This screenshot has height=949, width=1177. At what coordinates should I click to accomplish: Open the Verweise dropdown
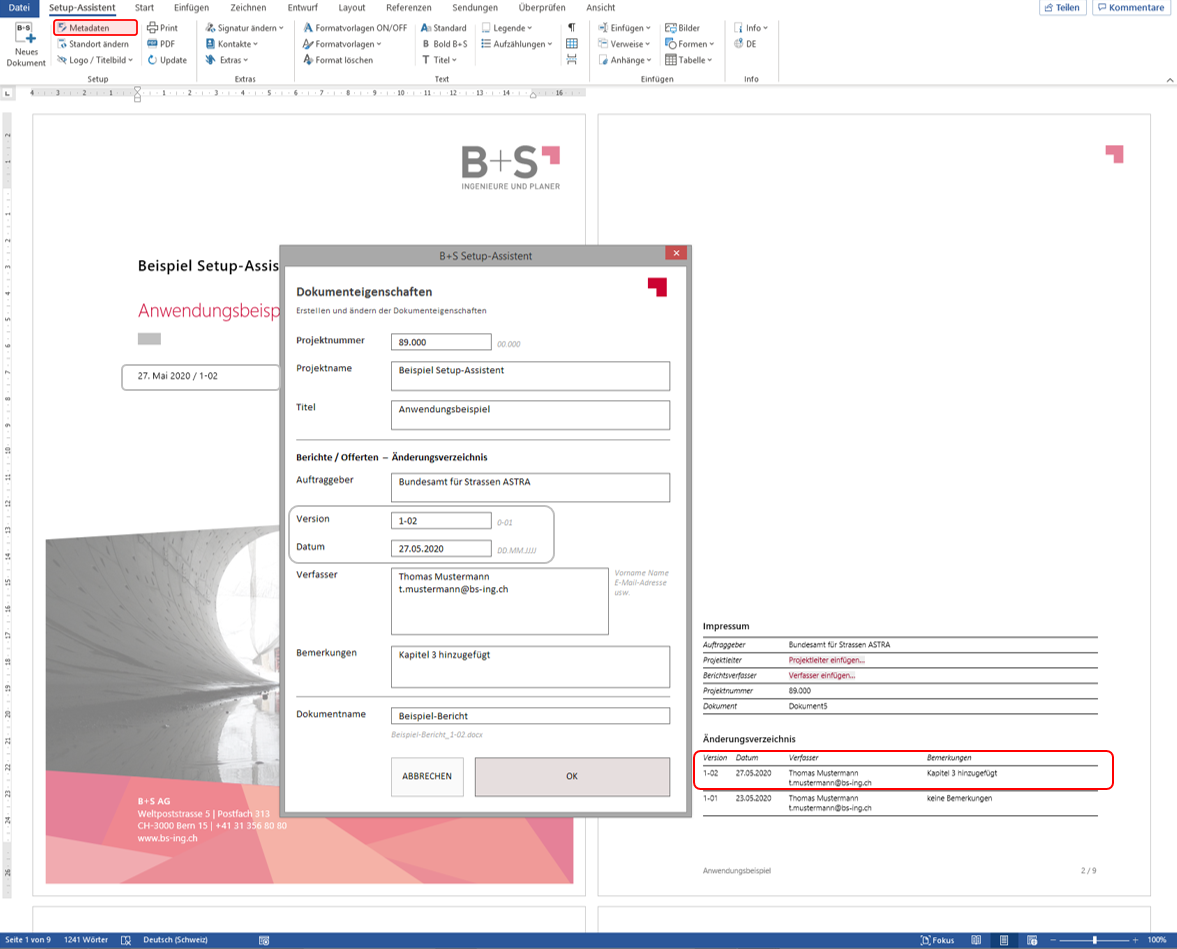(x=625, y=44)
